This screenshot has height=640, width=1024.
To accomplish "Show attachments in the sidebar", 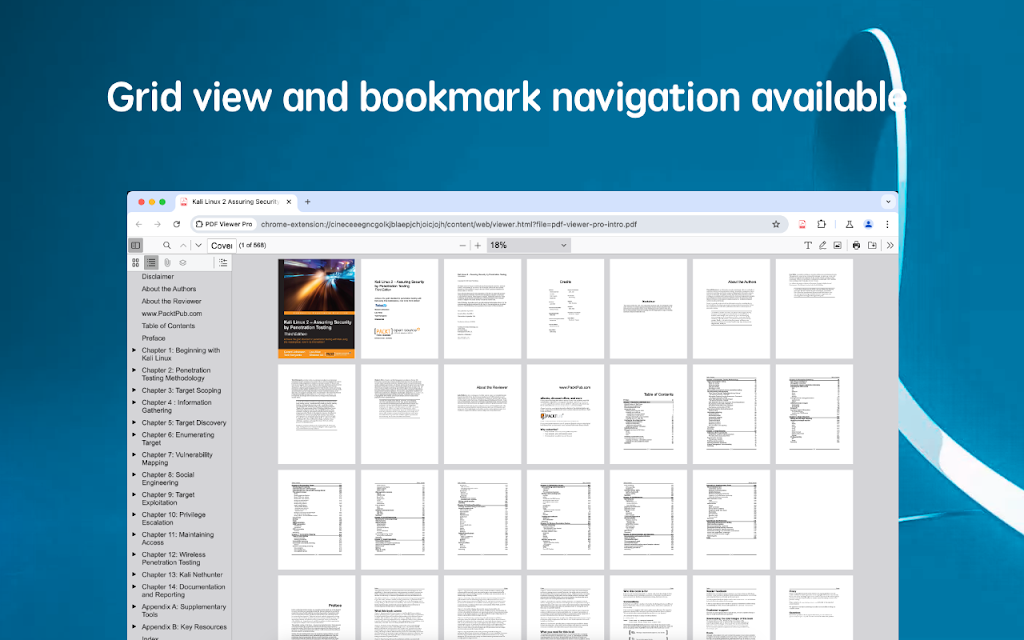I will 167,262.
